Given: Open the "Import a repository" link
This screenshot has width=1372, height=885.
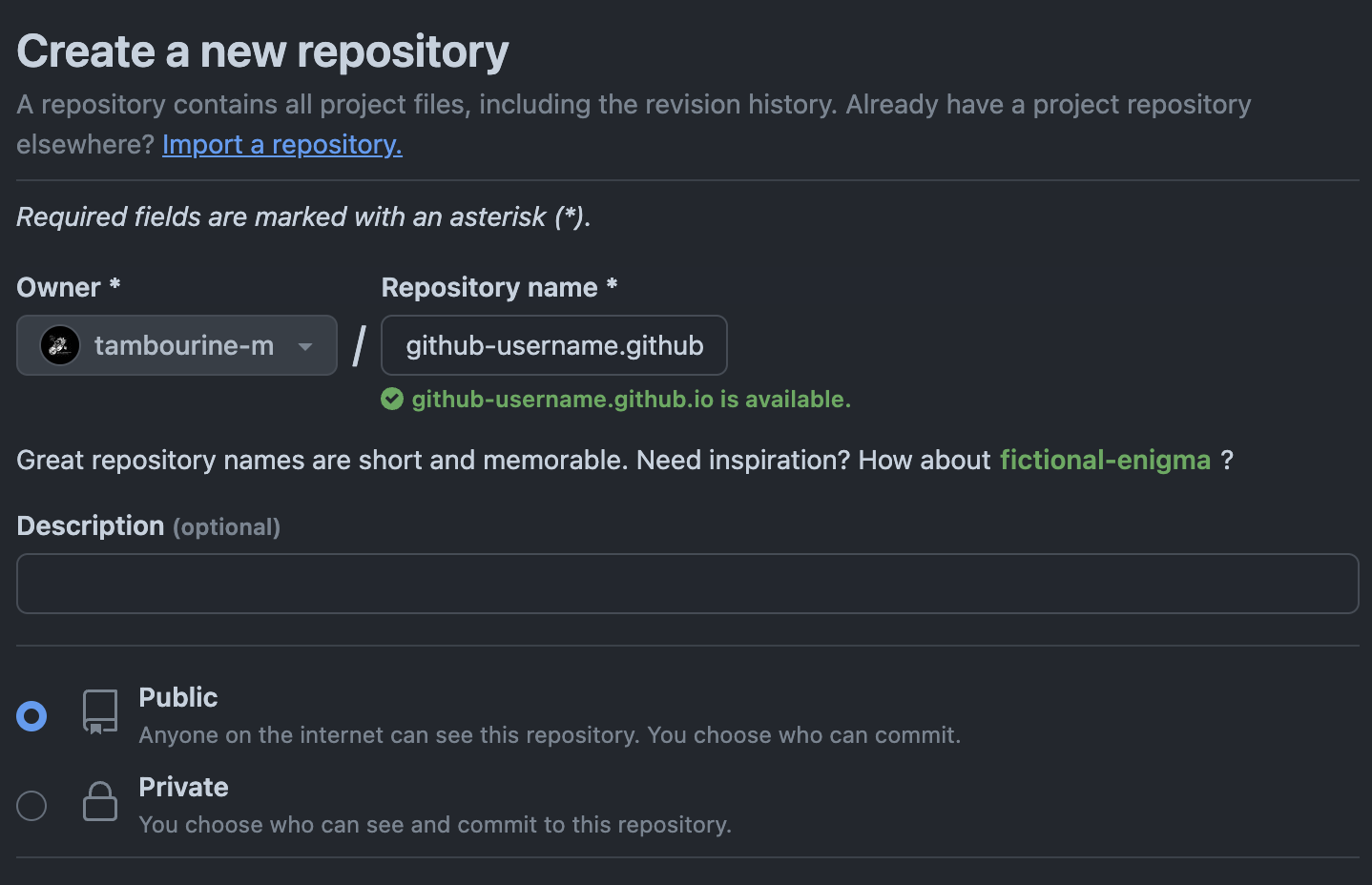Looking at the screenshot, I should (281, 144).
